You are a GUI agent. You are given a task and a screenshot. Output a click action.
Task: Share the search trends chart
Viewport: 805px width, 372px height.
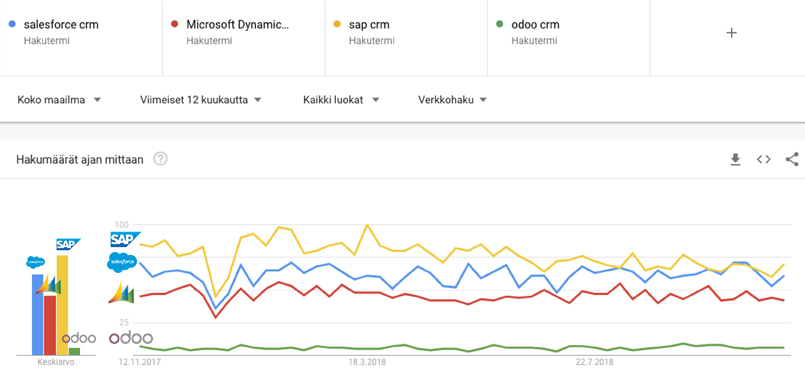pos(792,160)
